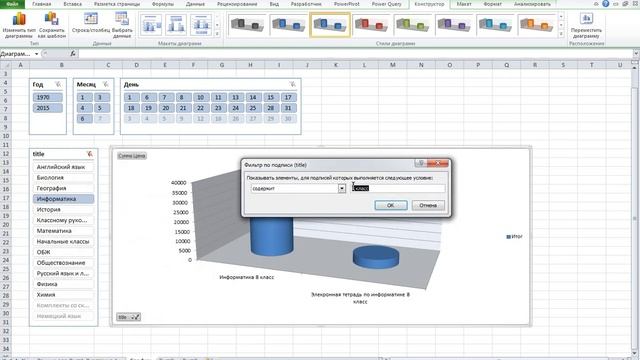Click the formula bar input
The height and width of the screenshot is (360, 640).
coord(355,53)
